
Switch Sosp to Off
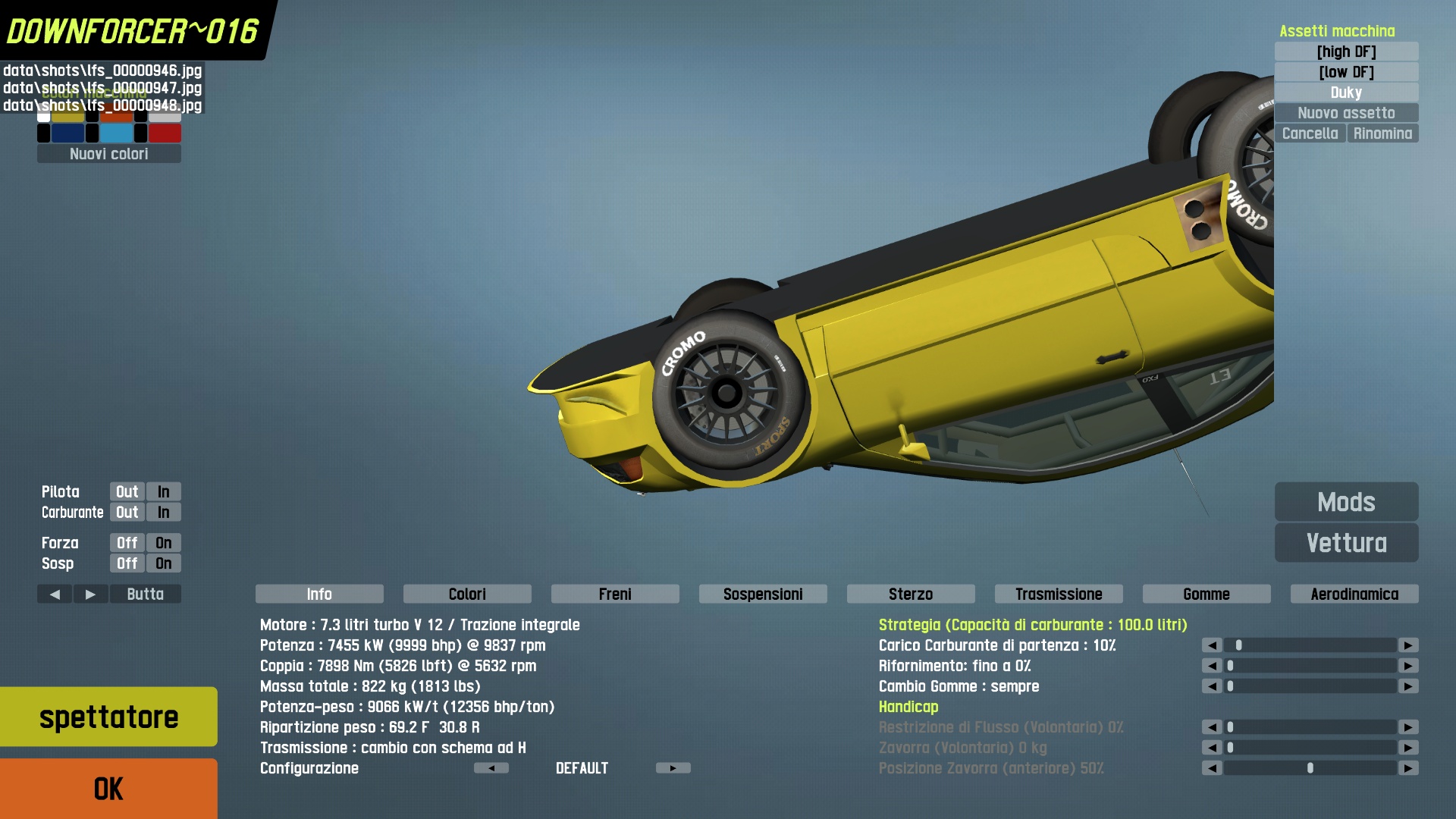tap(127, 563)
